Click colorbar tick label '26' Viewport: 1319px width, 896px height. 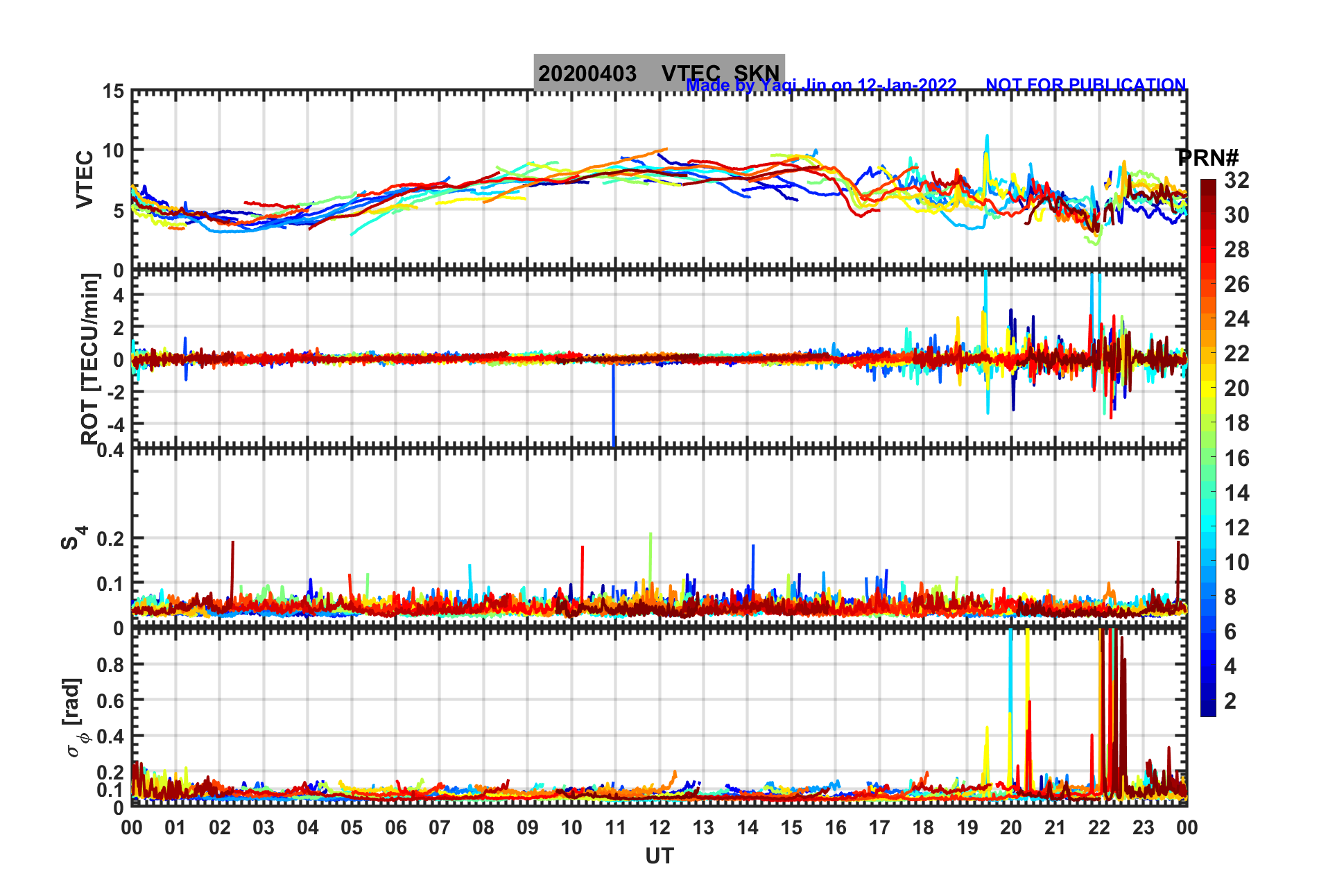coord(1236,284)
